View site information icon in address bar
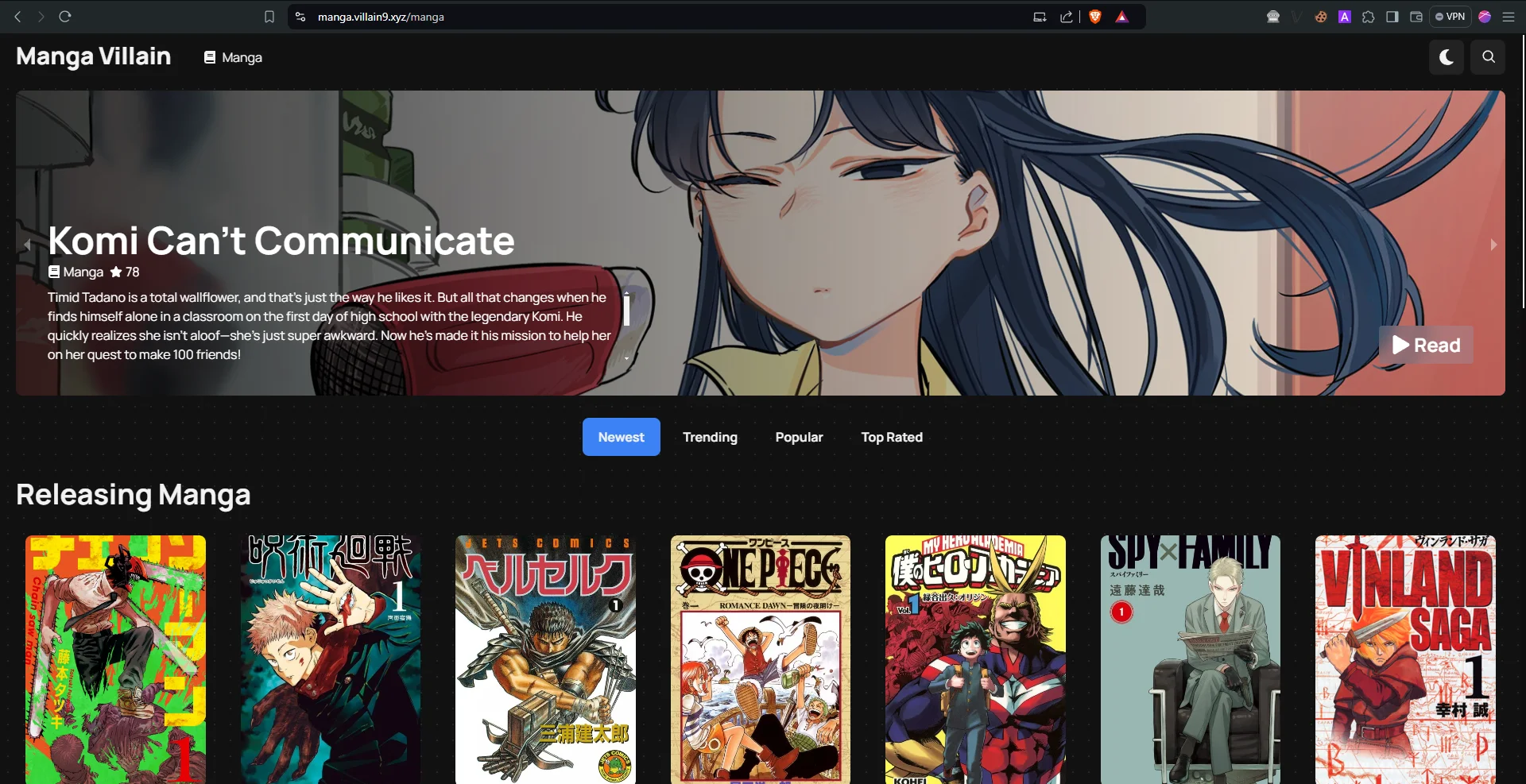The height and width of the screenshot is (784, 1526). (300, 17)
